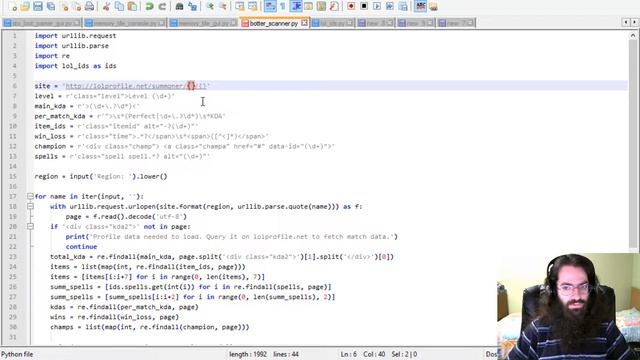Click the 'continue' keyword on line 22
The height and width of the screenshot is (360, 640).
click(x=81, y=247)
